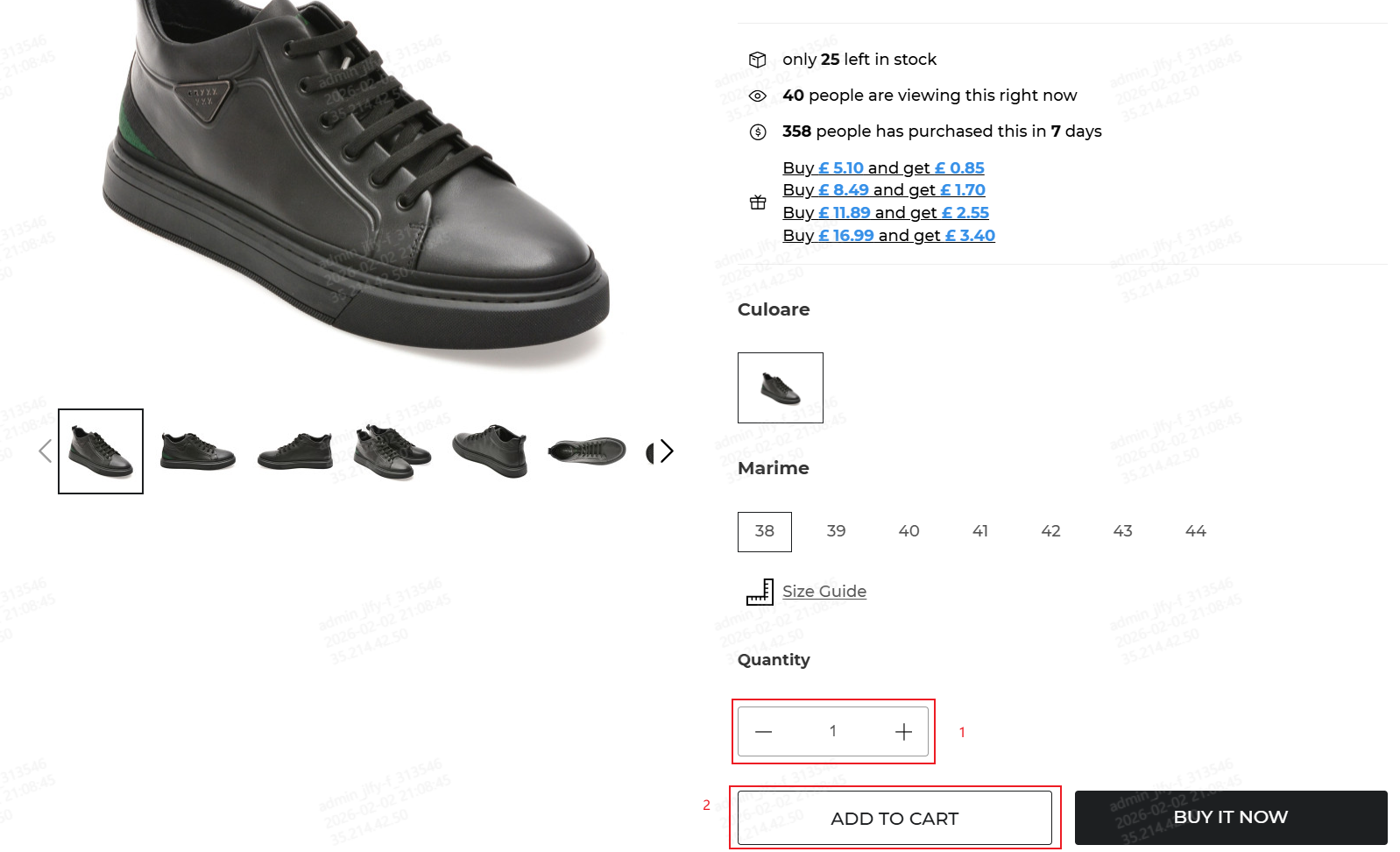Select the black shoe color swatch
The width and height of the screenshot is (1400, 852).
coord(780,387)
